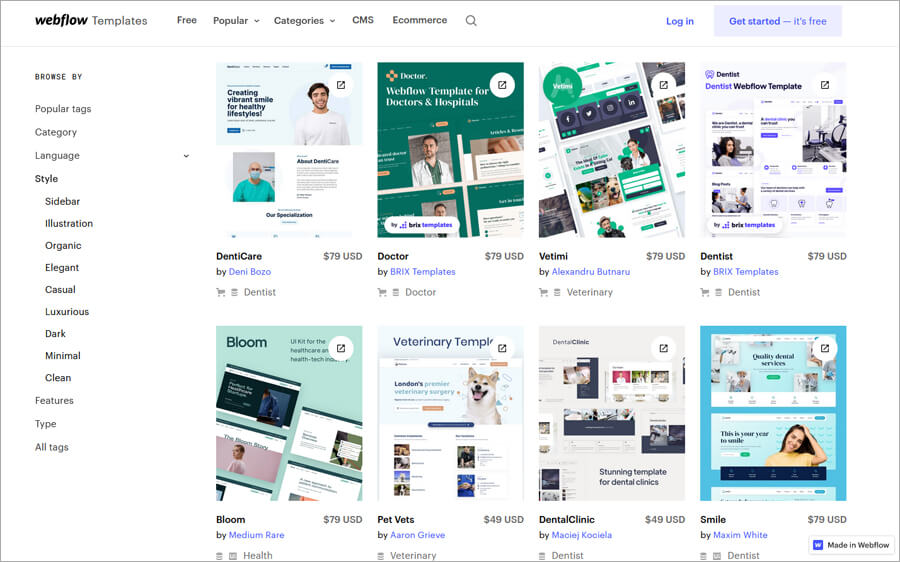Filter by Luxurious style

point(67,312)
